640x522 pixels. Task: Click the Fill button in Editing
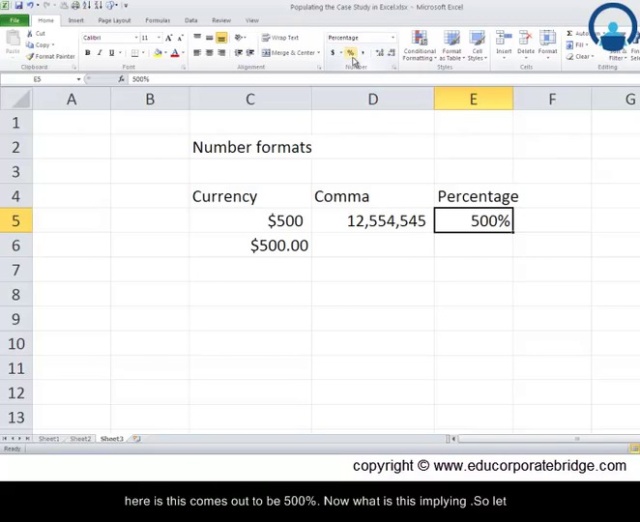[577, 45]
